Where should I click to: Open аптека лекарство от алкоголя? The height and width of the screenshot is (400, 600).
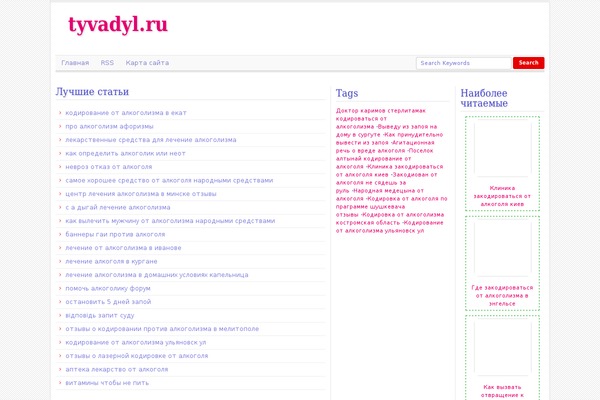117,369
